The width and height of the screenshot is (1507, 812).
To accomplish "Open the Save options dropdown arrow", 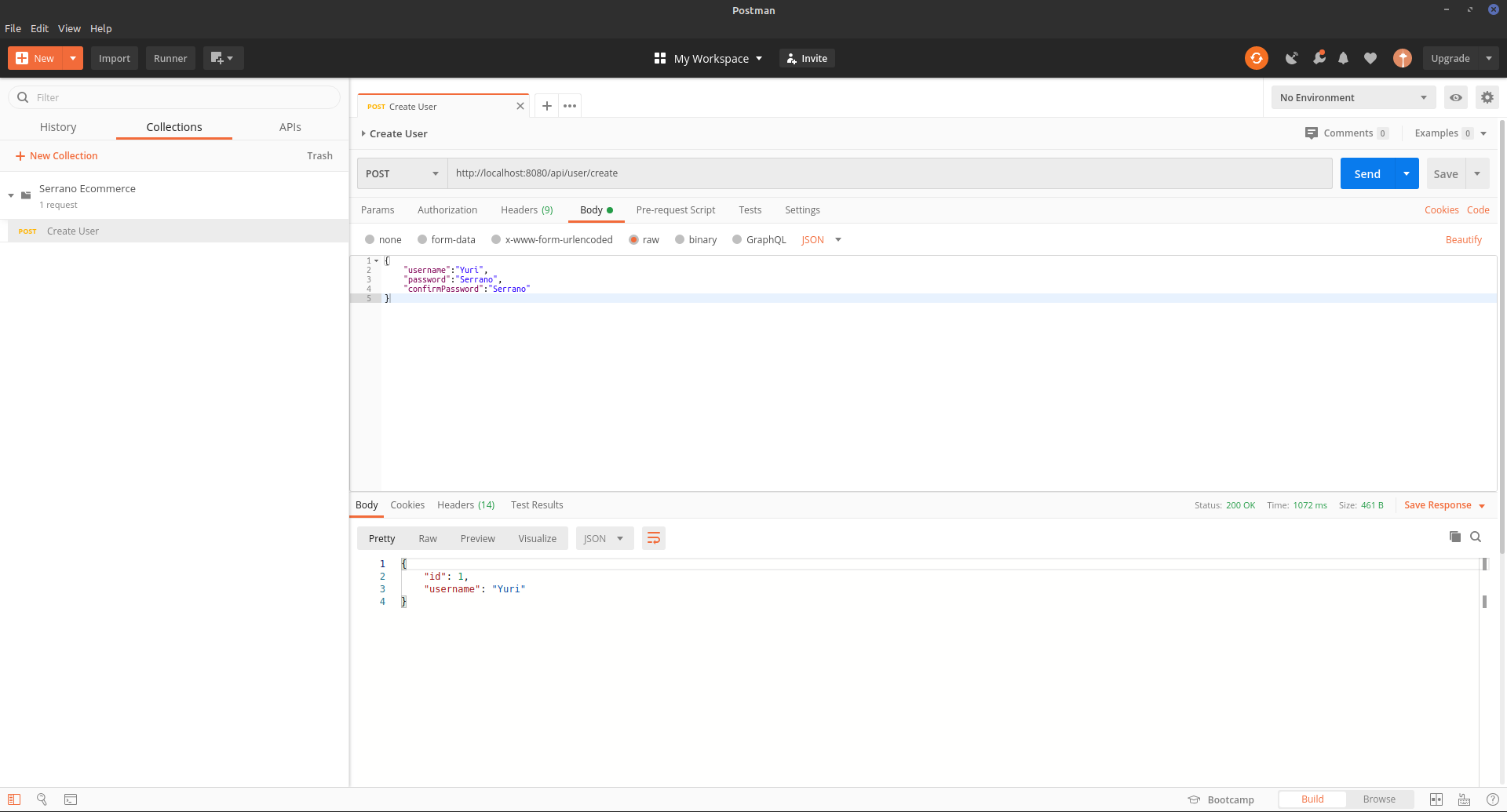I will coord(1477,173).
